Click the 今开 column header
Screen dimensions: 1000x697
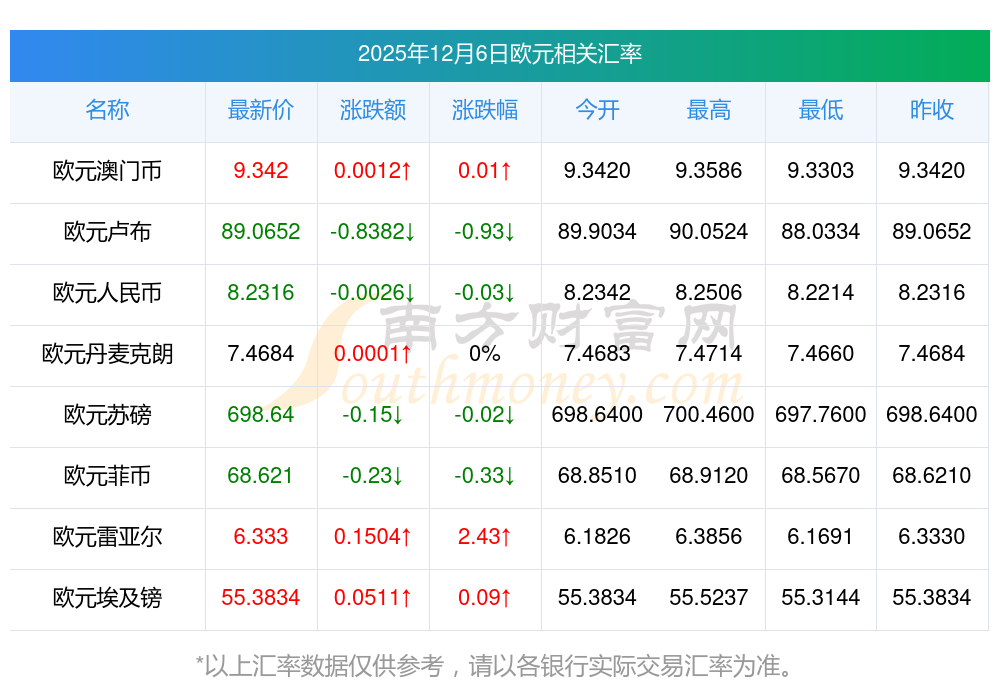[x=597, y=110]
